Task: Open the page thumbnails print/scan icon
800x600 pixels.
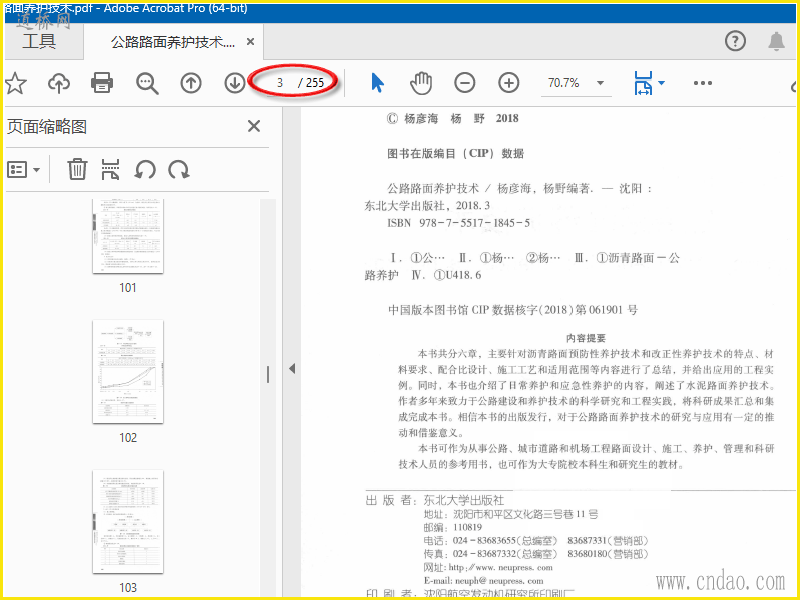Action: tap(110, 169)
